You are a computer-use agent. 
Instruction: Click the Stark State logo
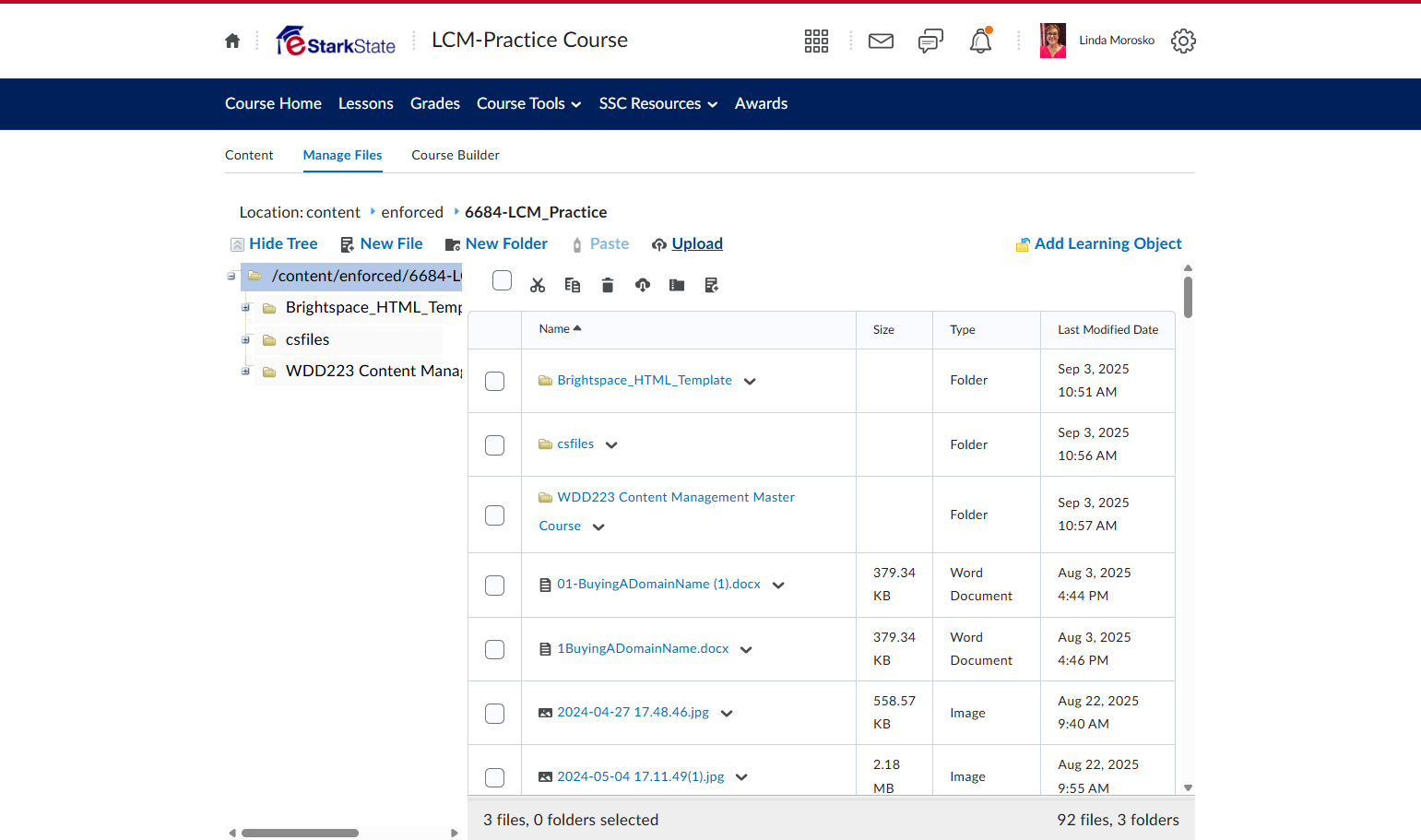tap(336, 41)
